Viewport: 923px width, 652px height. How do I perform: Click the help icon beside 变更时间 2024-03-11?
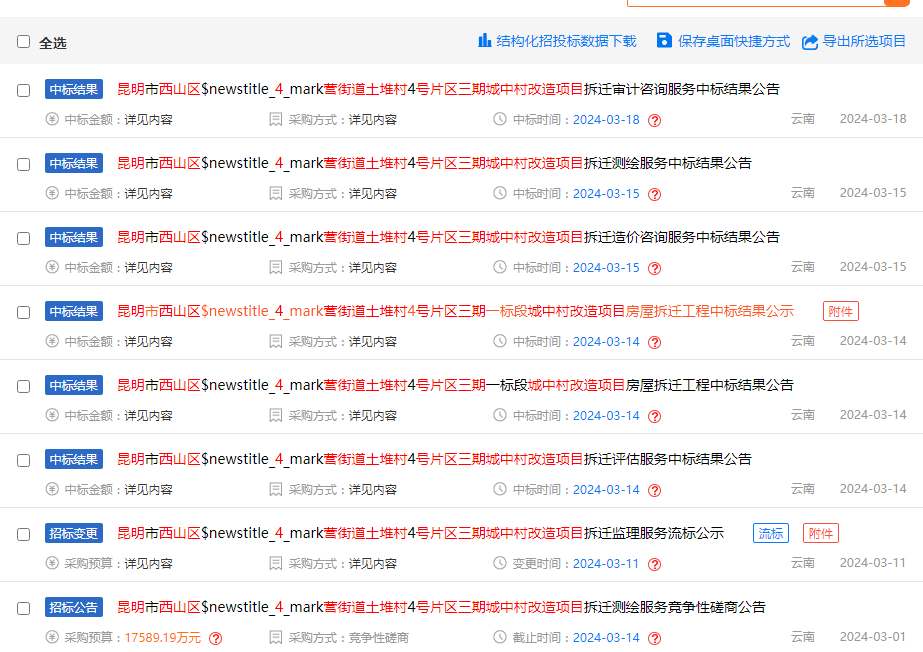point(655,564)
